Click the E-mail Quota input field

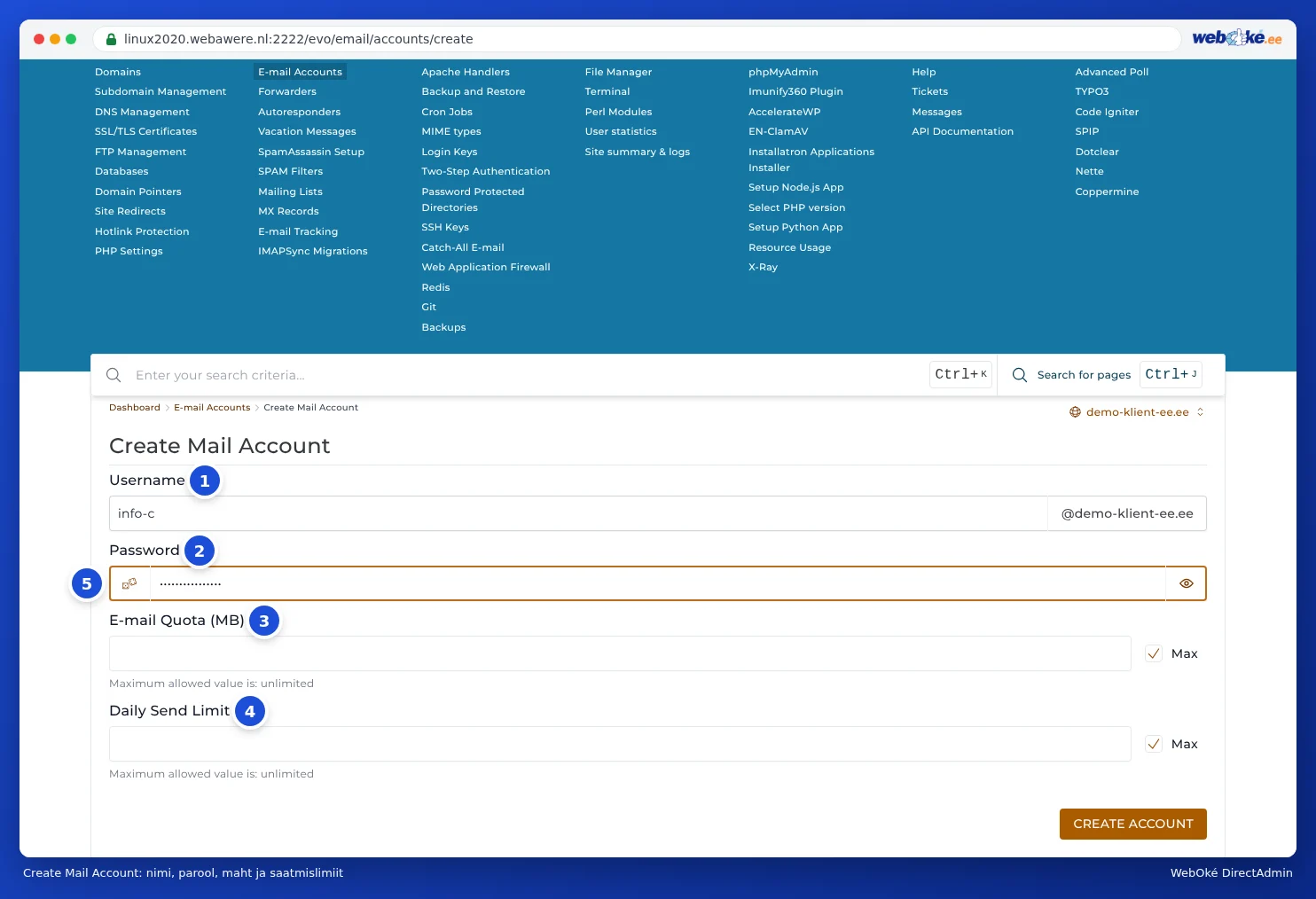pos(620,653)
